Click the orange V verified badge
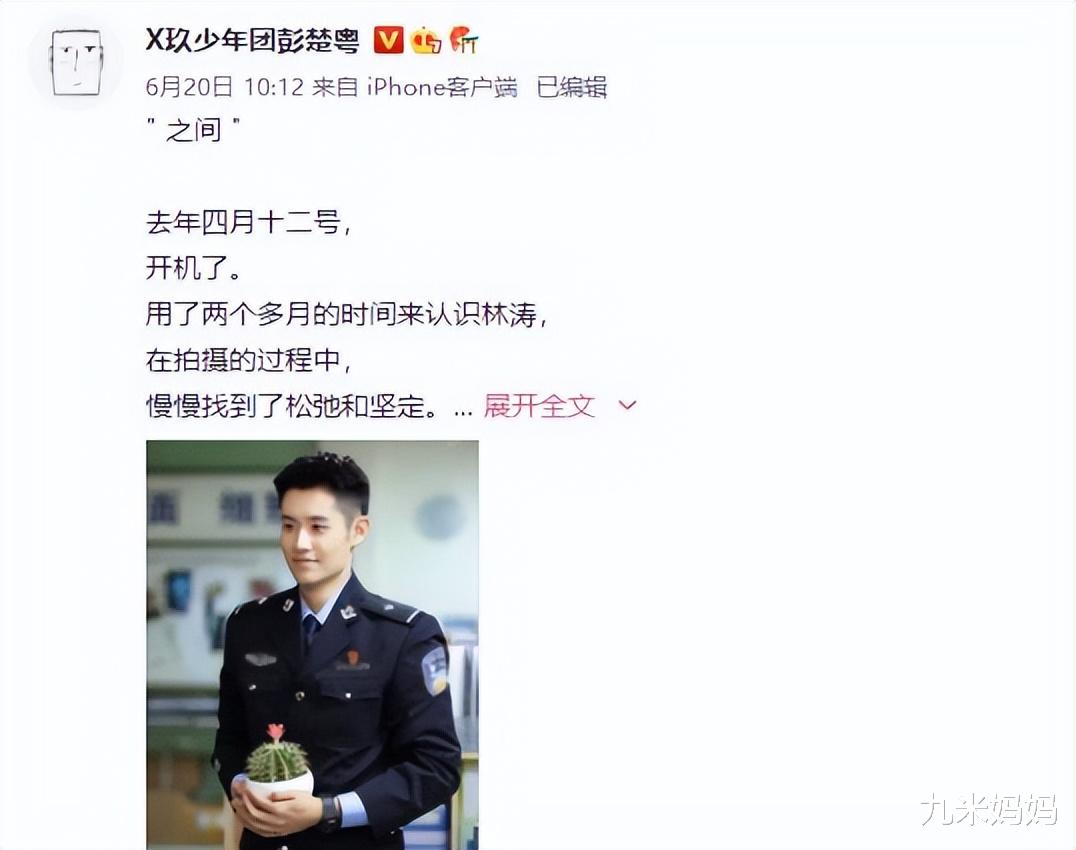The image size is (1076, 850). 388,40
